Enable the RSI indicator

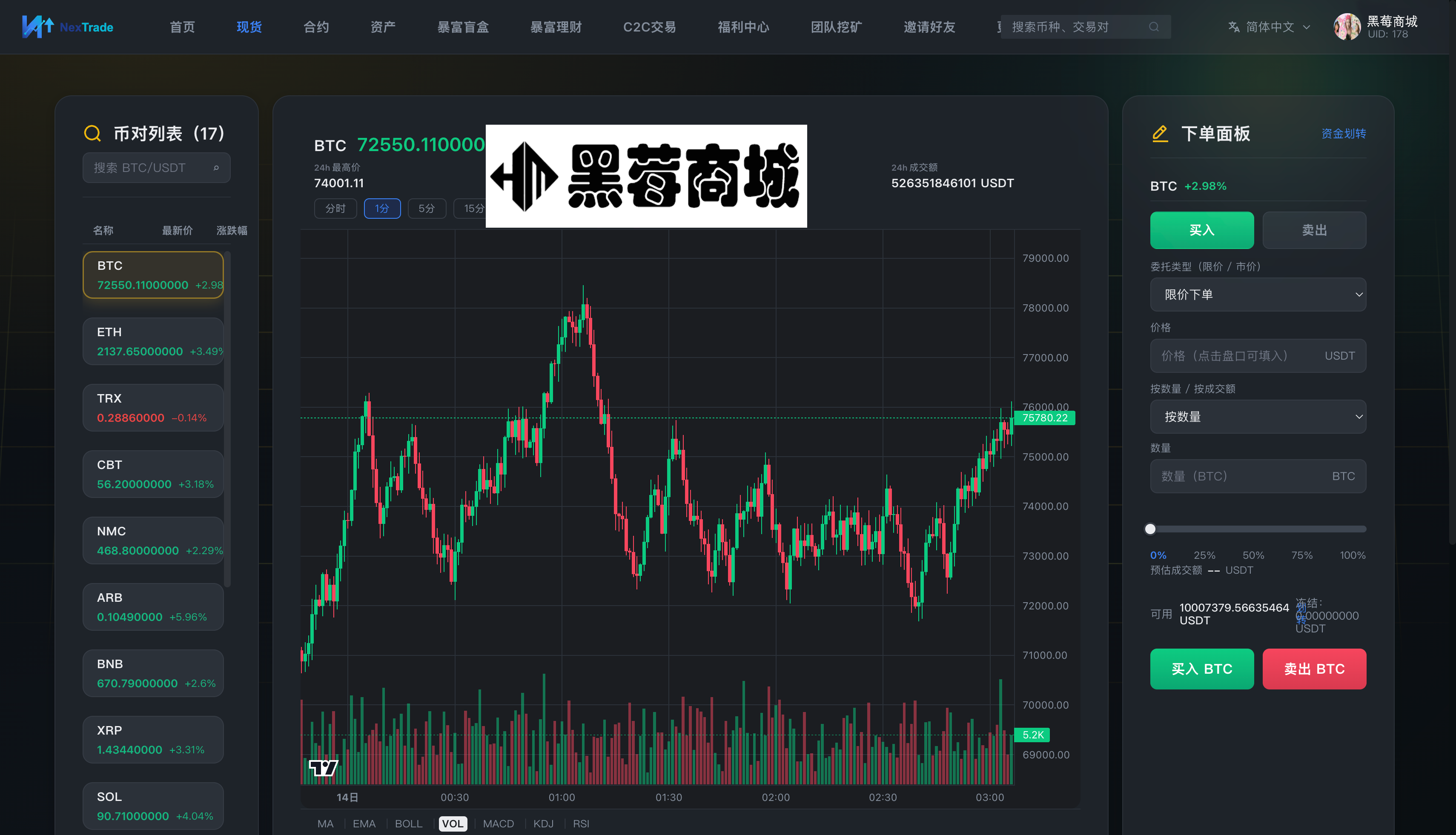[x=581, y=824]
